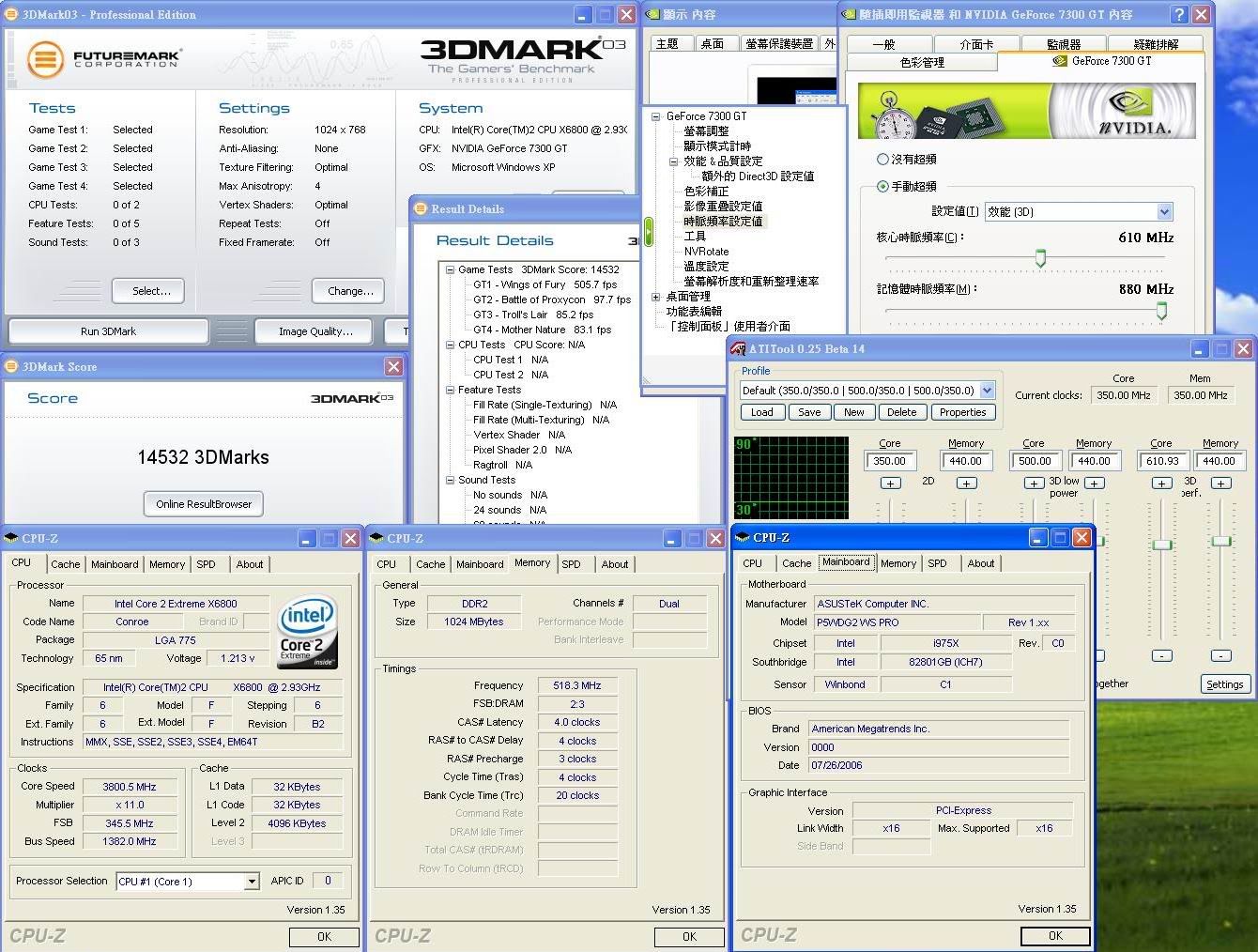Close the 3DMark Score window
Screen dimensions: 1258x952
click(393, 366)
